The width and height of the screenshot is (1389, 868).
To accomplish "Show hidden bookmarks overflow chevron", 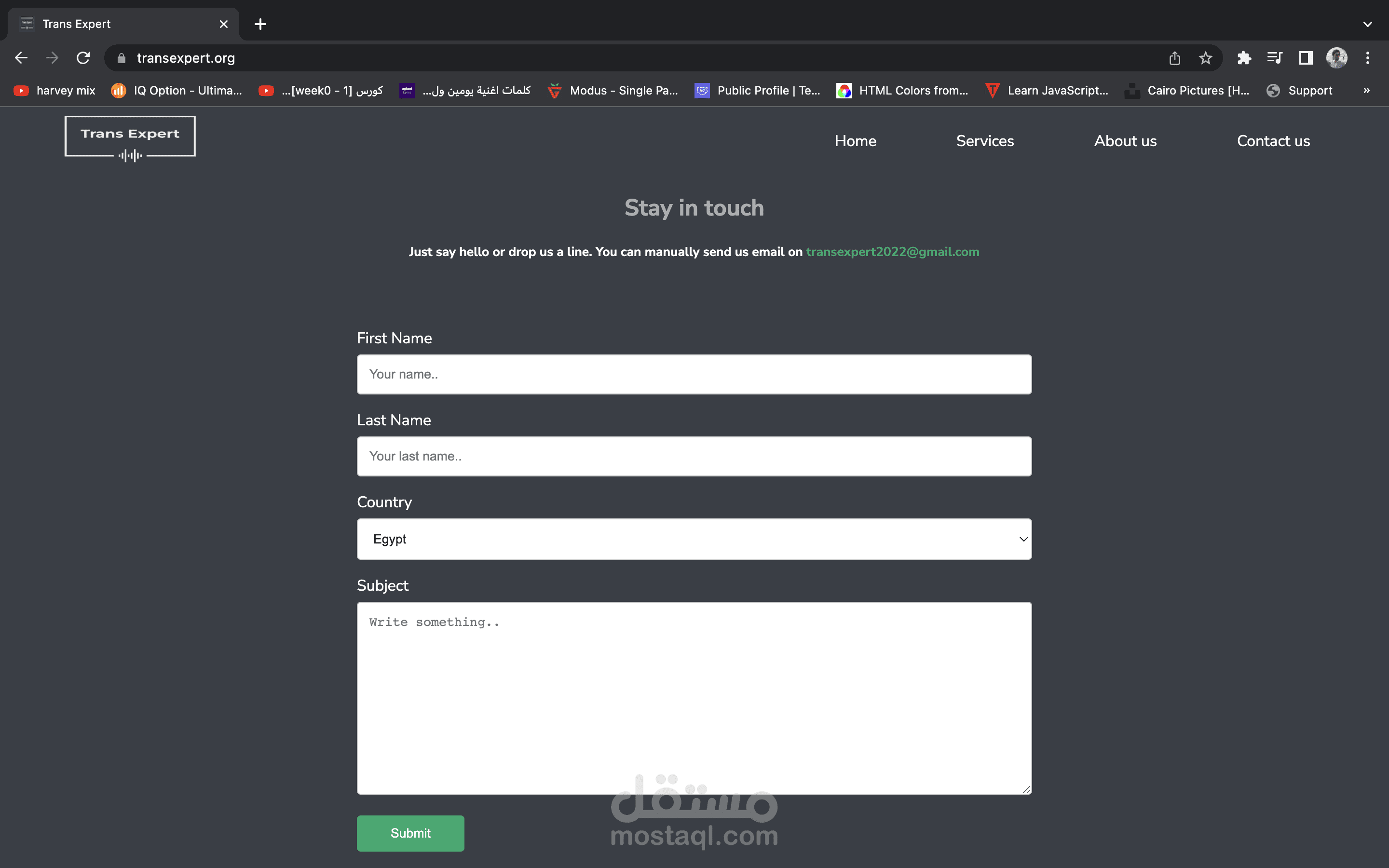I will 1367,91.
